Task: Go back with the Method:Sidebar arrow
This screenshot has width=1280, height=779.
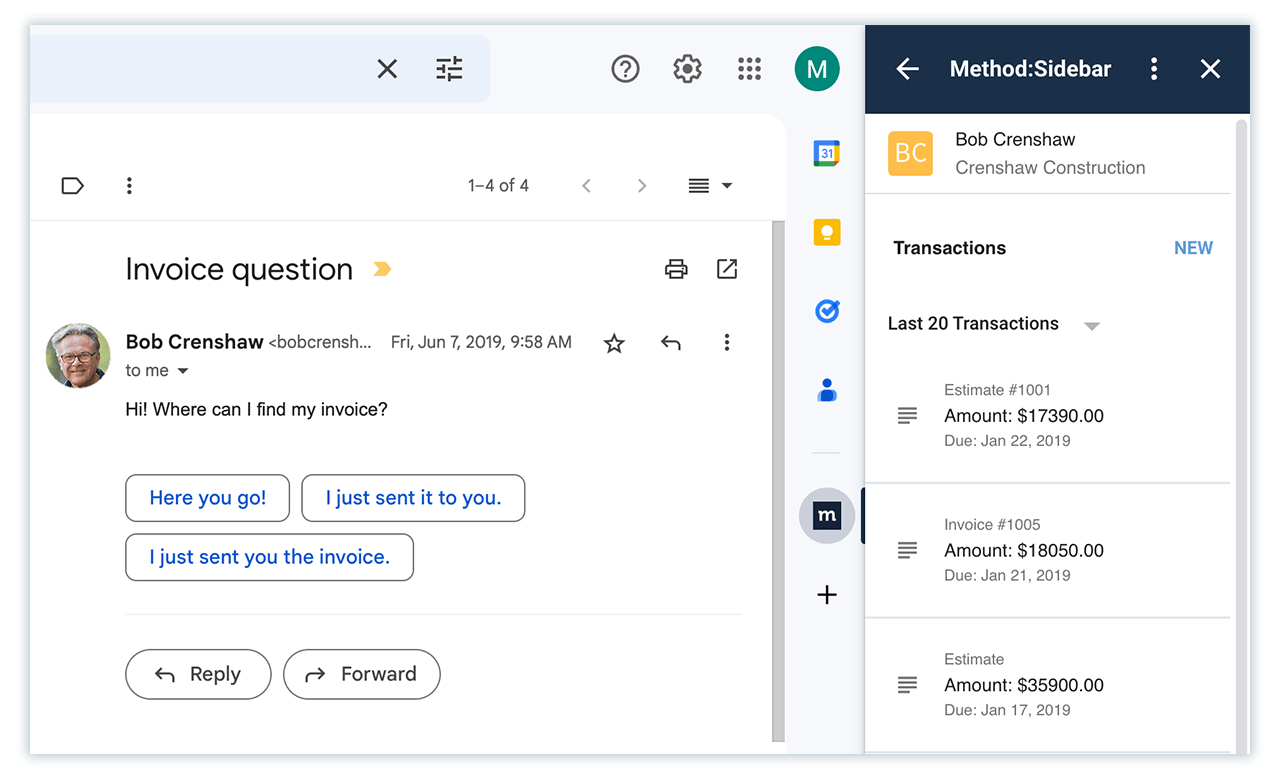Action: [907, 69]
